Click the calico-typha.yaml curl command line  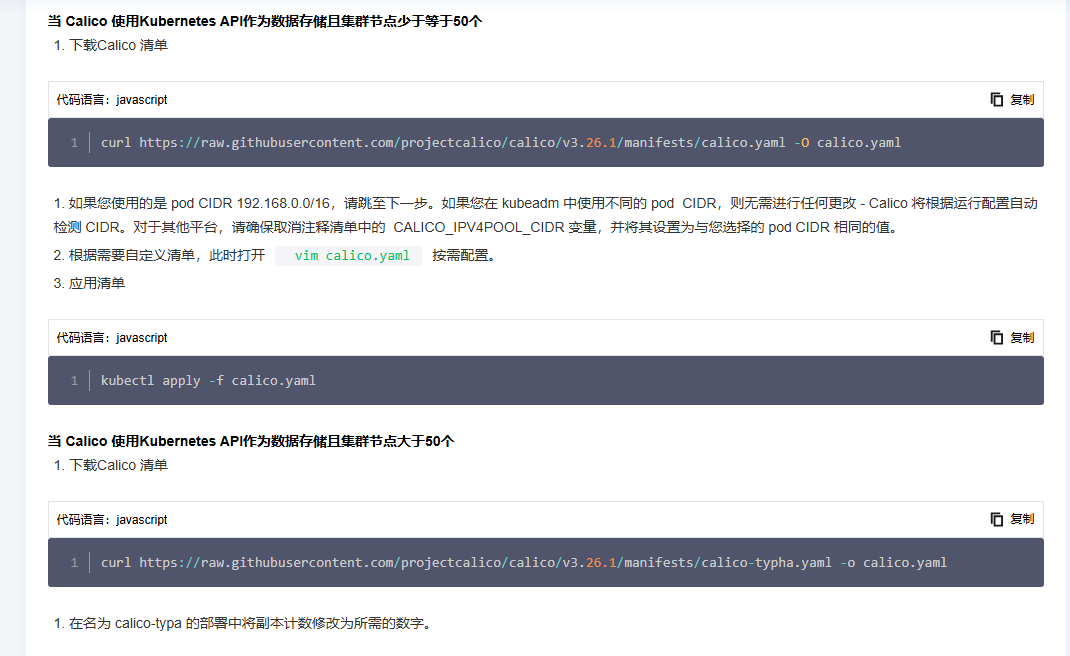coord(524,563)
